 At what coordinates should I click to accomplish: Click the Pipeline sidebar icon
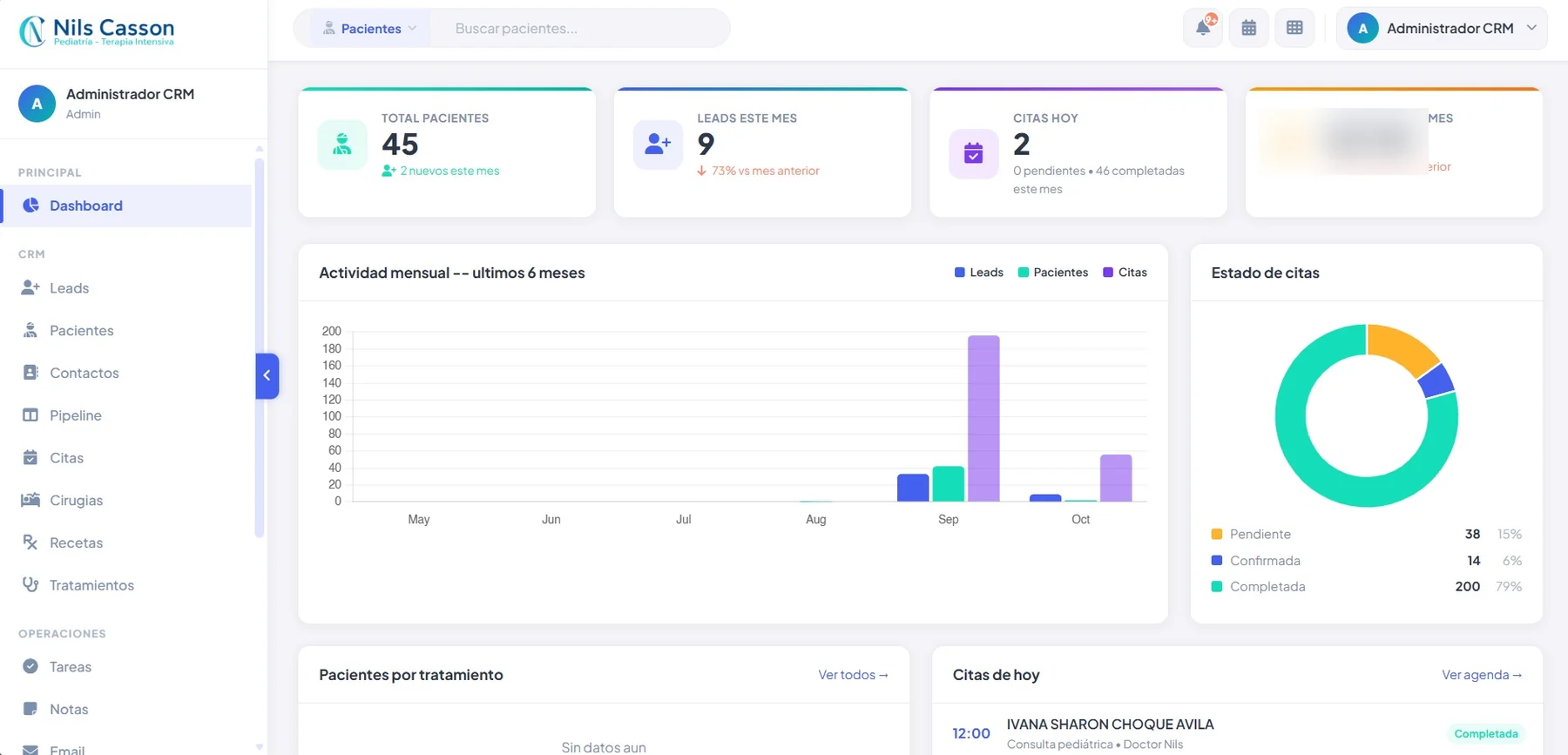coord(30,415)
